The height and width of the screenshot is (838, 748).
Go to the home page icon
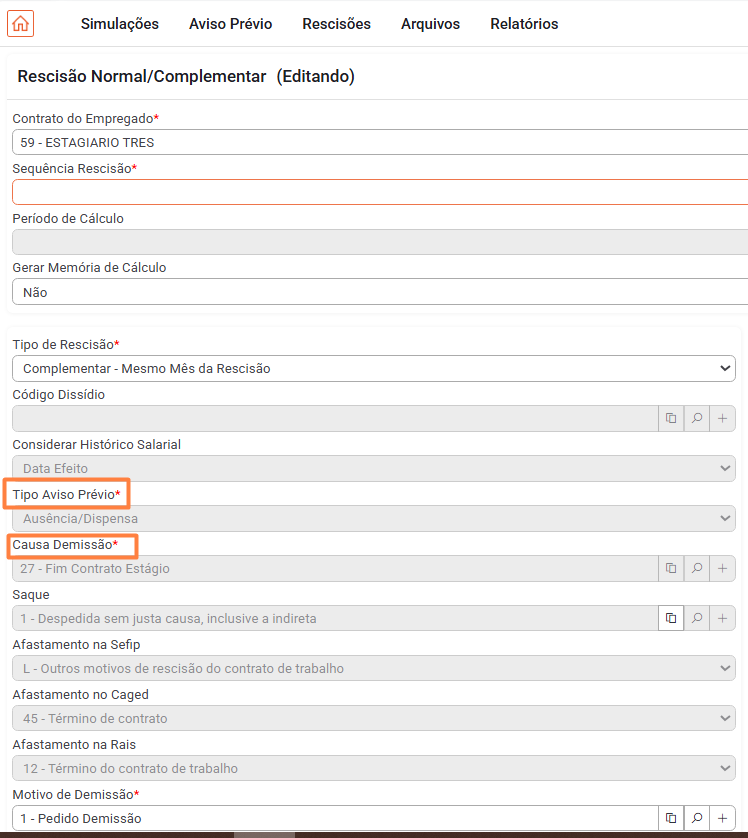click(x=20, y=24)
